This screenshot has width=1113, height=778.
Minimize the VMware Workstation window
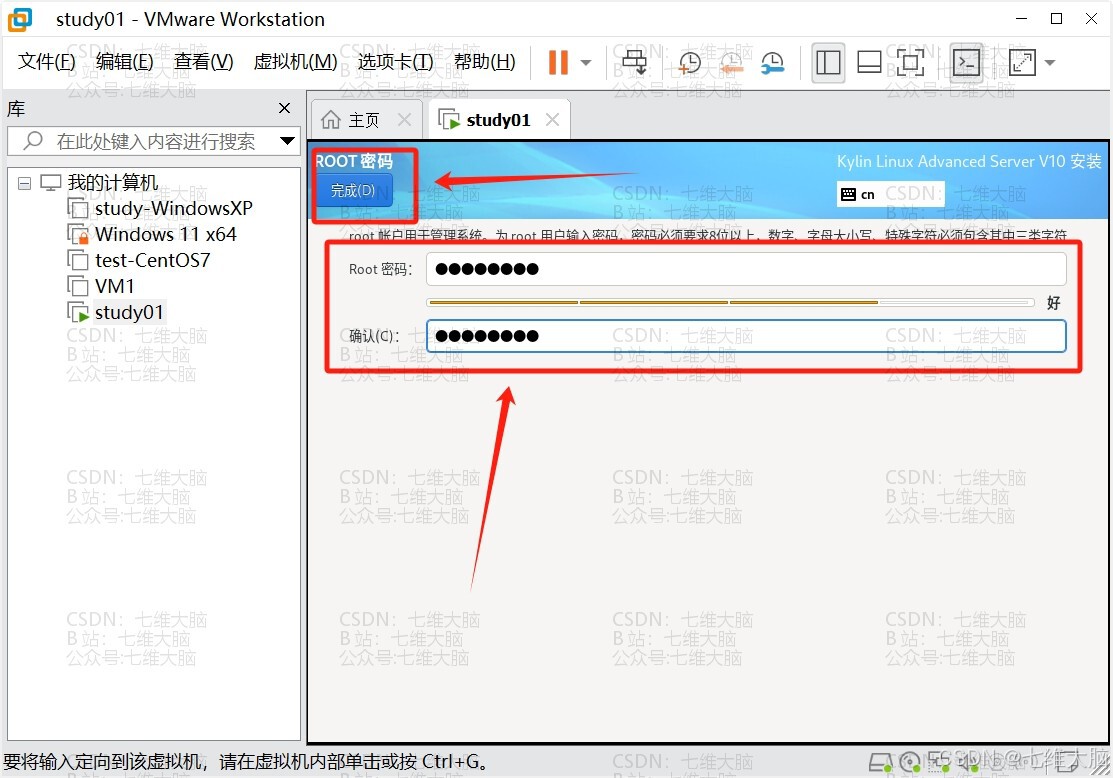click(1021, 18)
